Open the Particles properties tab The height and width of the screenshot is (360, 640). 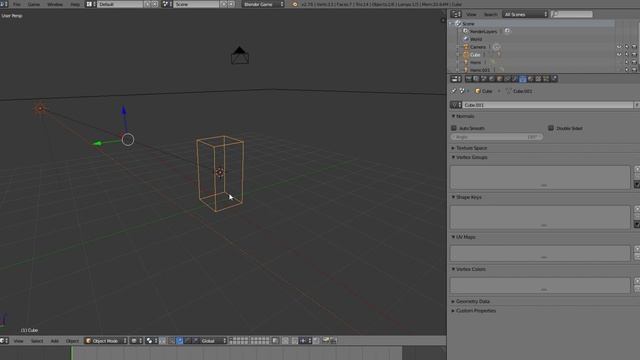coord(546,79)
